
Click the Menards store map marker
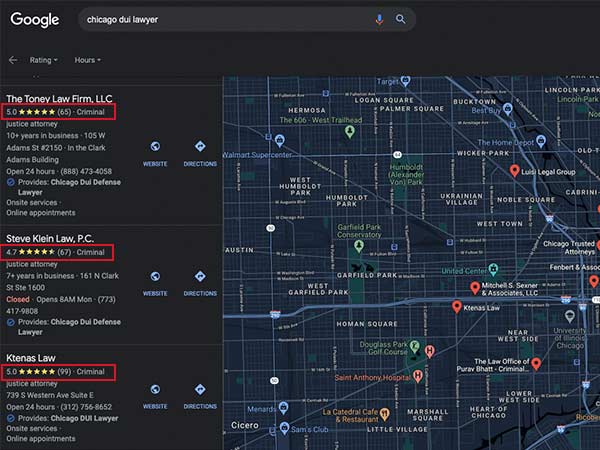coord(284,408)
